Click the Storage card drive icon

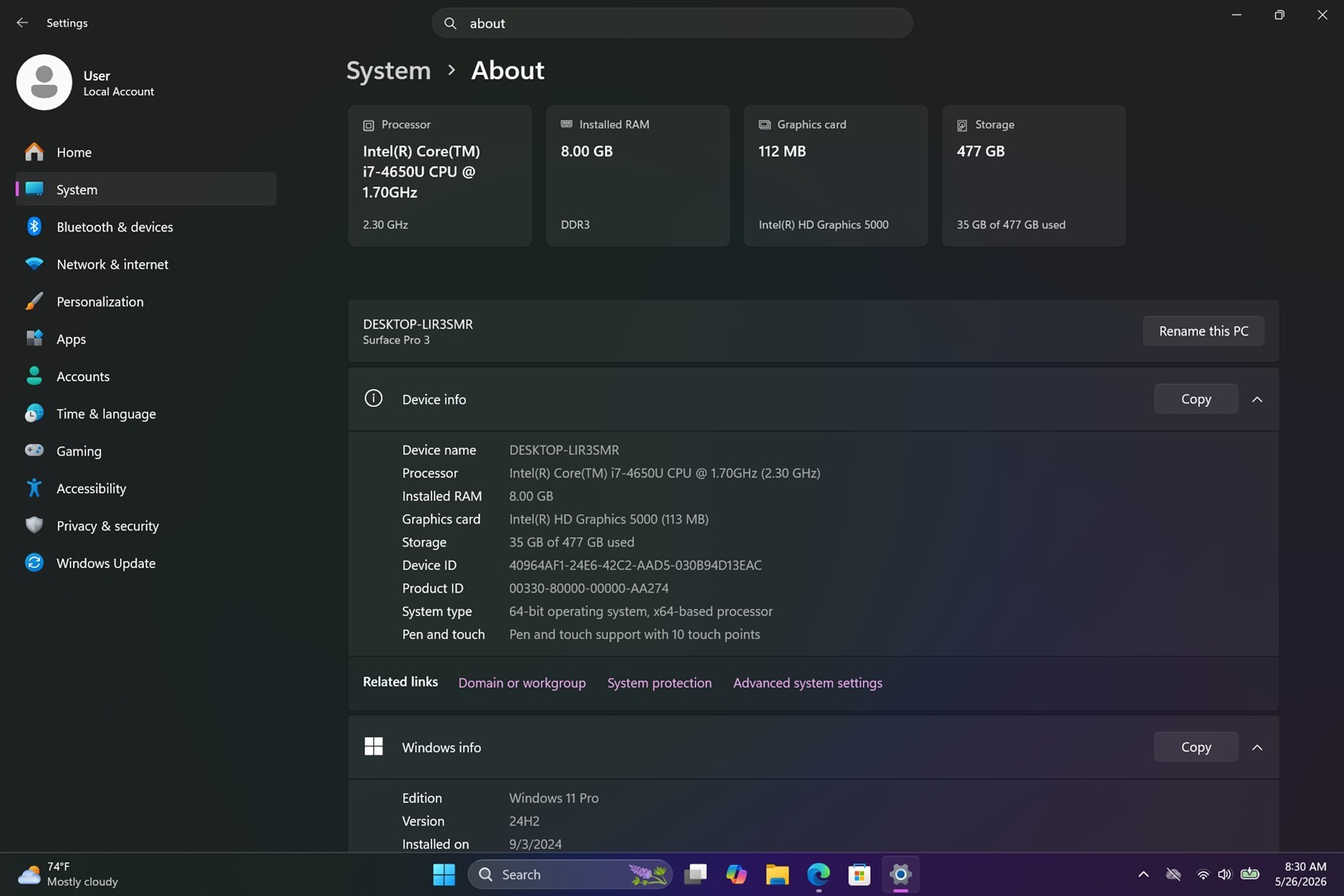coord(962,125)
